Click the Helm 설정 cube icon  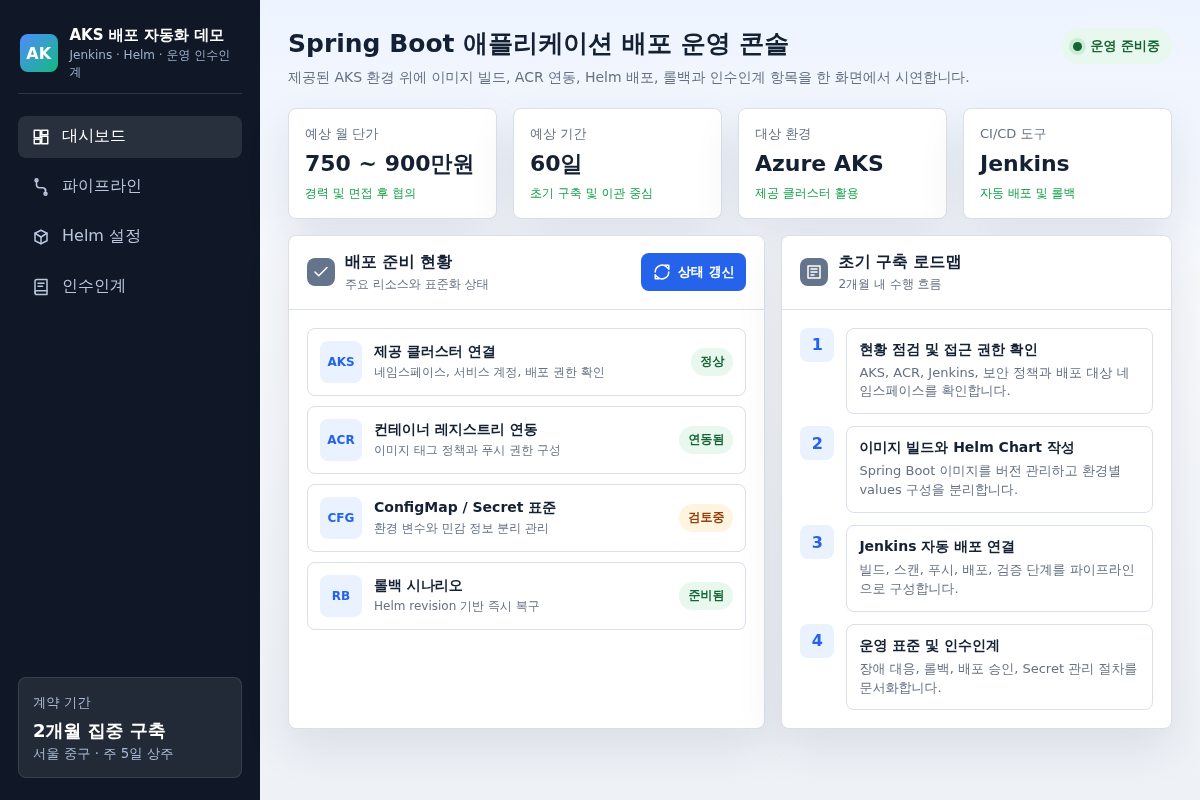41,237
